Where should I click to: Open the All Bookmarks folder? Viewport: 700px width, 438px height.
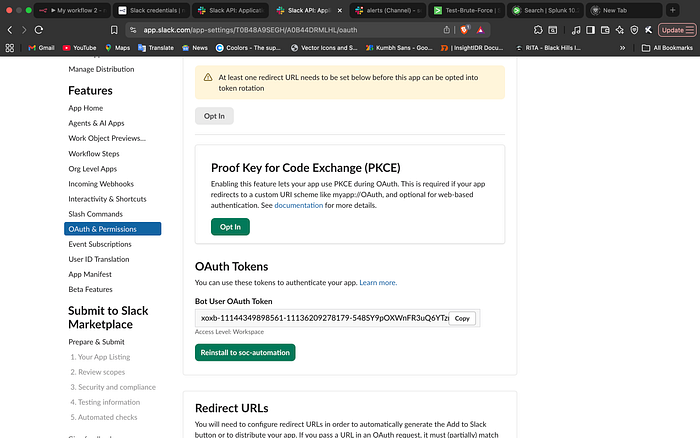pyautogui.click(x=667, y=48)
